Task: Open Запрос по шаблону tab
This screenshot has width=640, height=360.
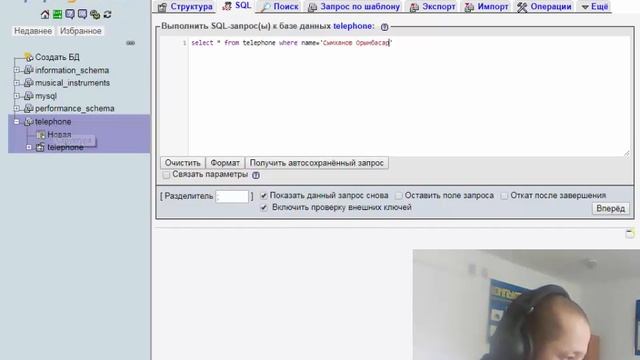Action: click(x=354, y=7)
